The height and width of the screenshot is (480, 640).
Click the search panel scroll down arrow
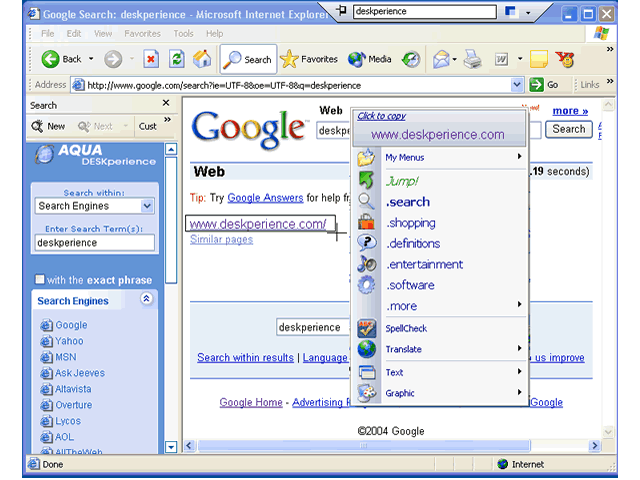[x=171, y=447]
